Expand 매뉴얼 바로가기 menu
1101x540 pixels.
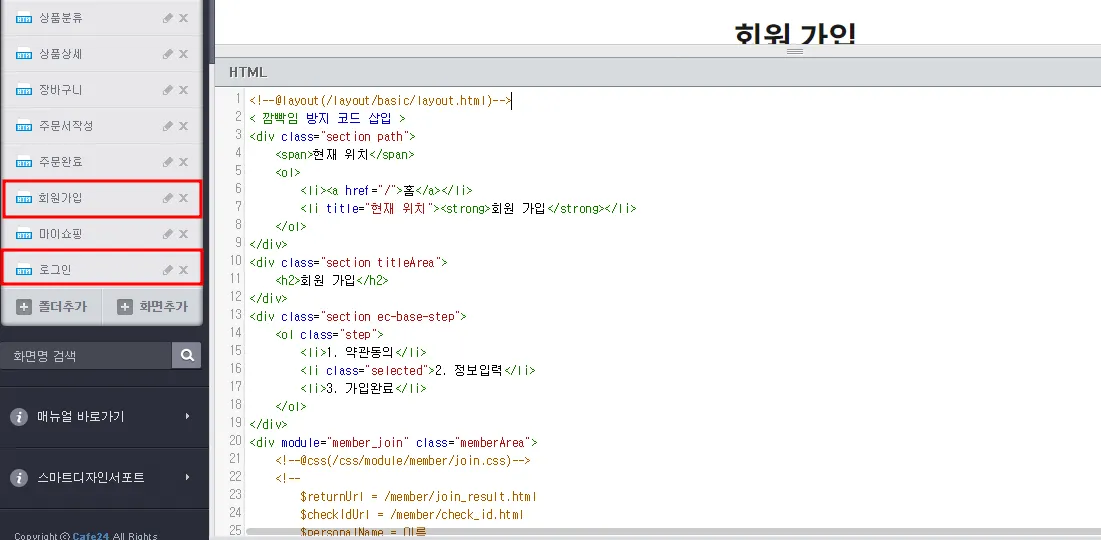(x=104, y=416)
